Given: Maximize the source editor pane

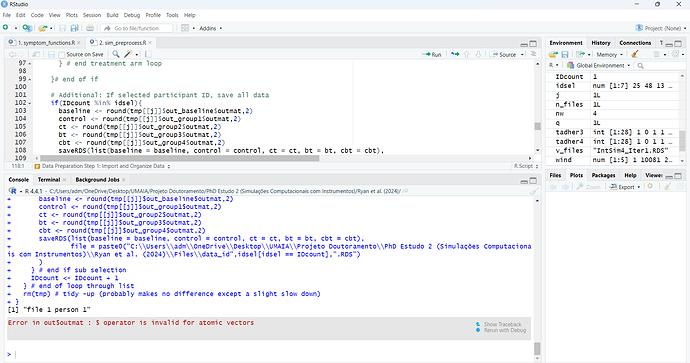Looking at the screenshot, I should click(x=533, y=44).
